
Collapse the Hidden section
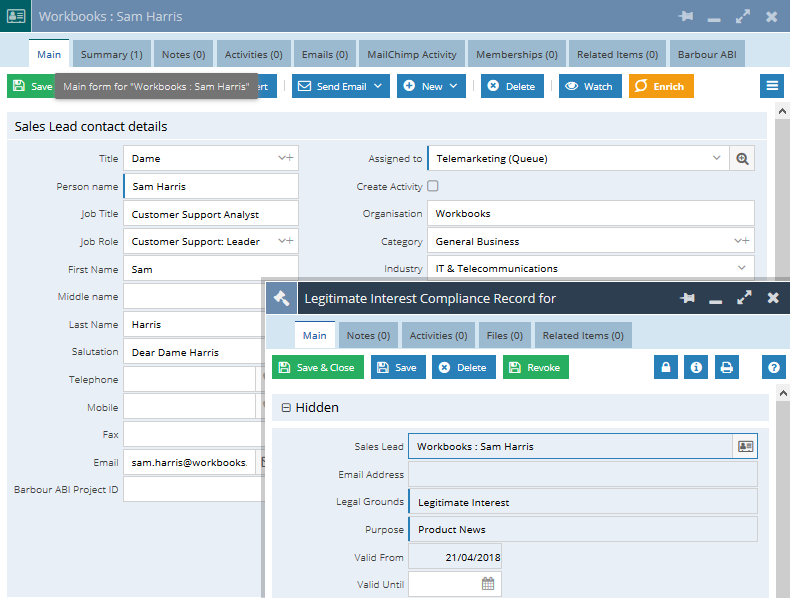[286, 408]
